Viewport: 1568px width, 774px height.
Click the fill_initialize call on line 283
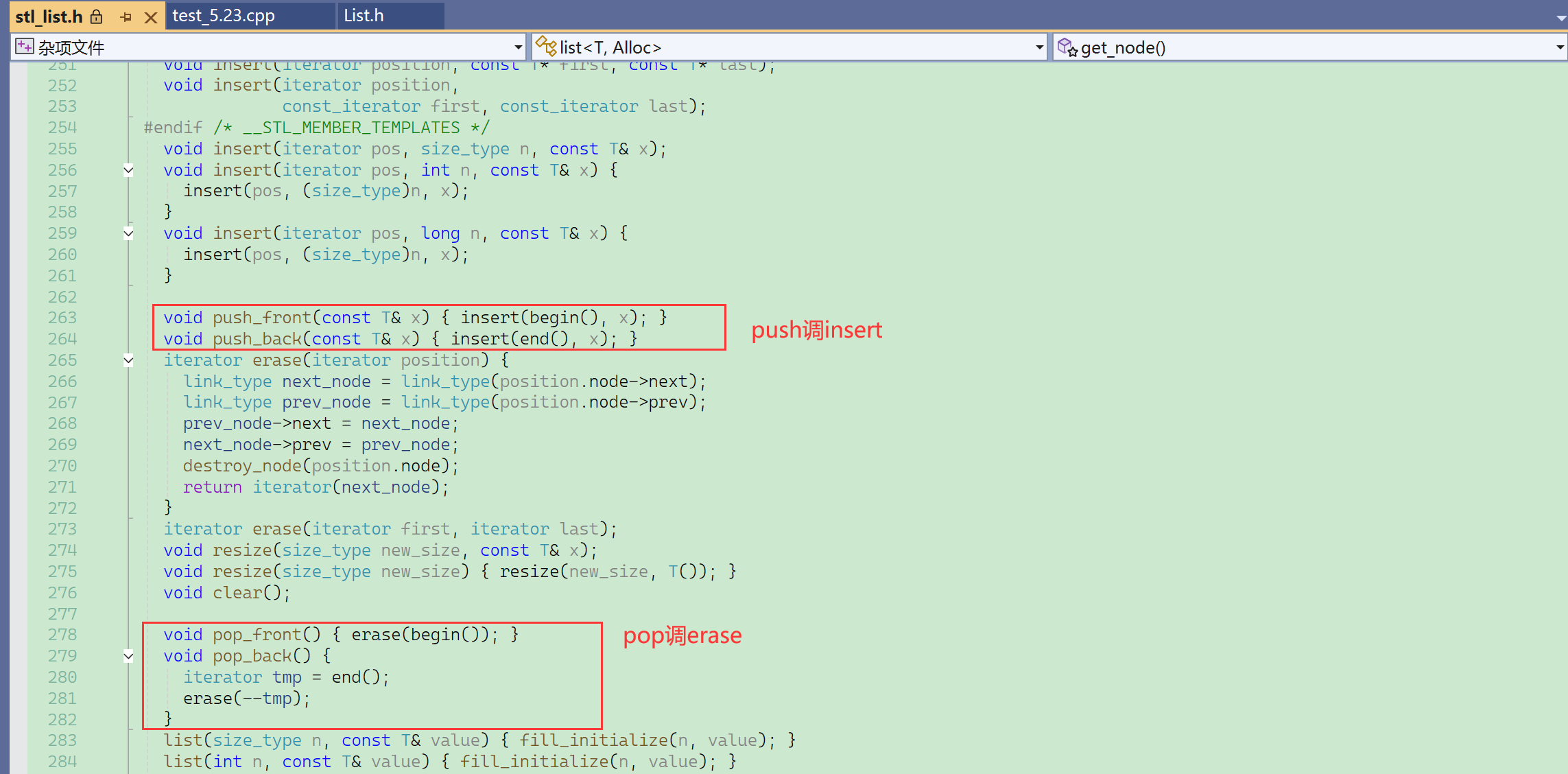pos(593,740)
